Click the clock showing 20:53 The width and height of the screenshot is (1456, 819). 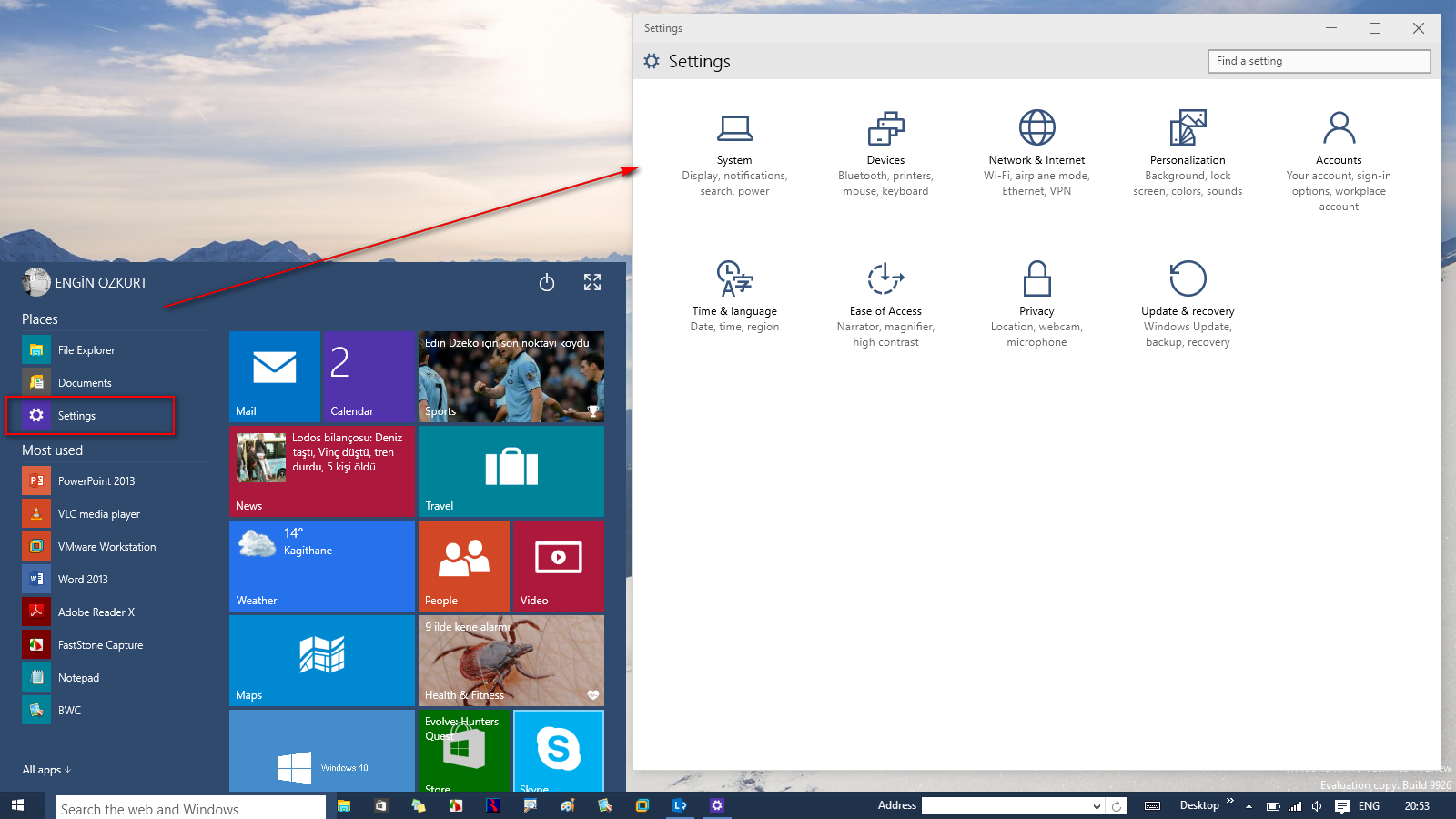(x=1417, y=806)
